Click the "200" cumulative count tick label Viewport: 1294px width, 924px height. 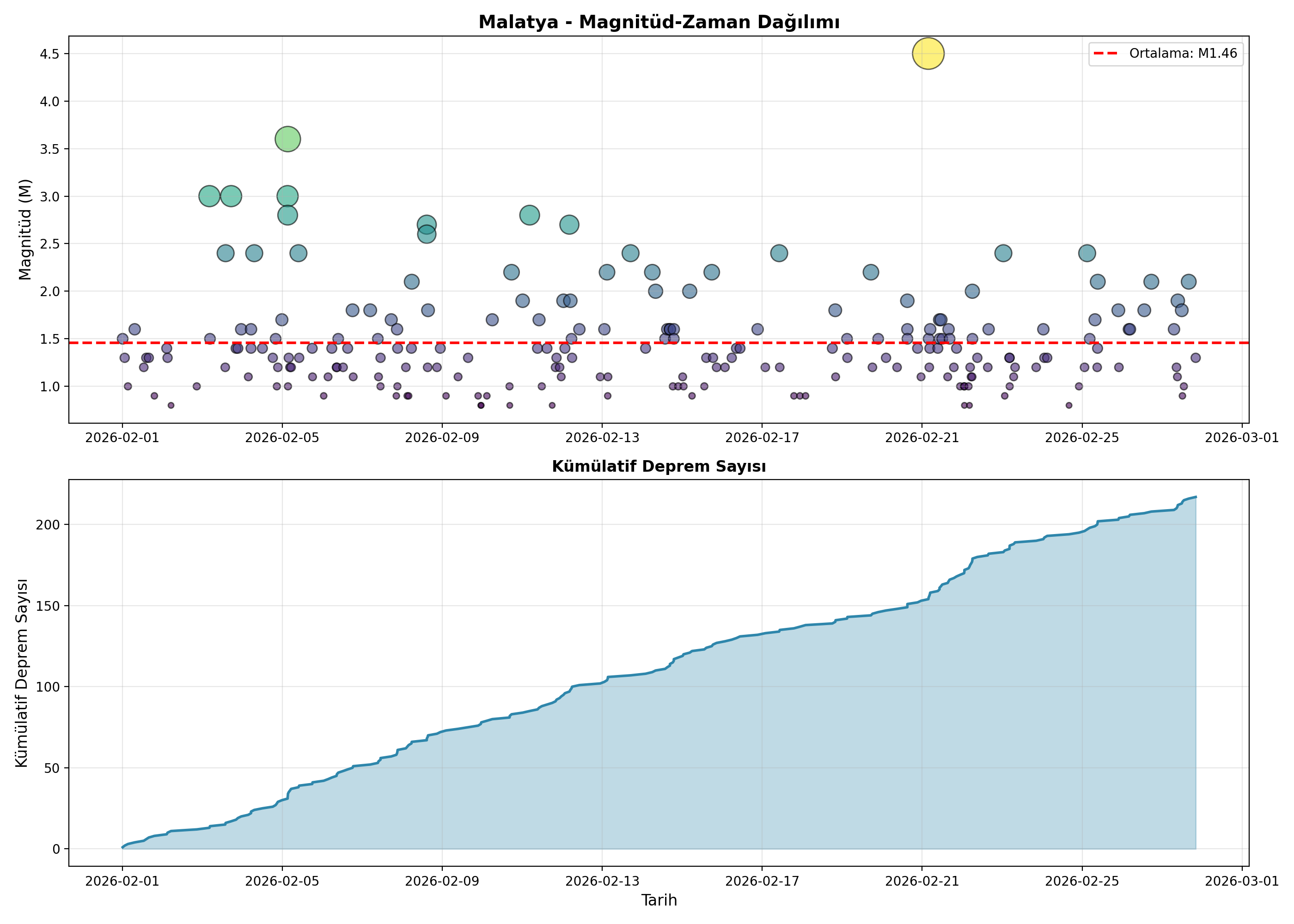tap(48, 524)
